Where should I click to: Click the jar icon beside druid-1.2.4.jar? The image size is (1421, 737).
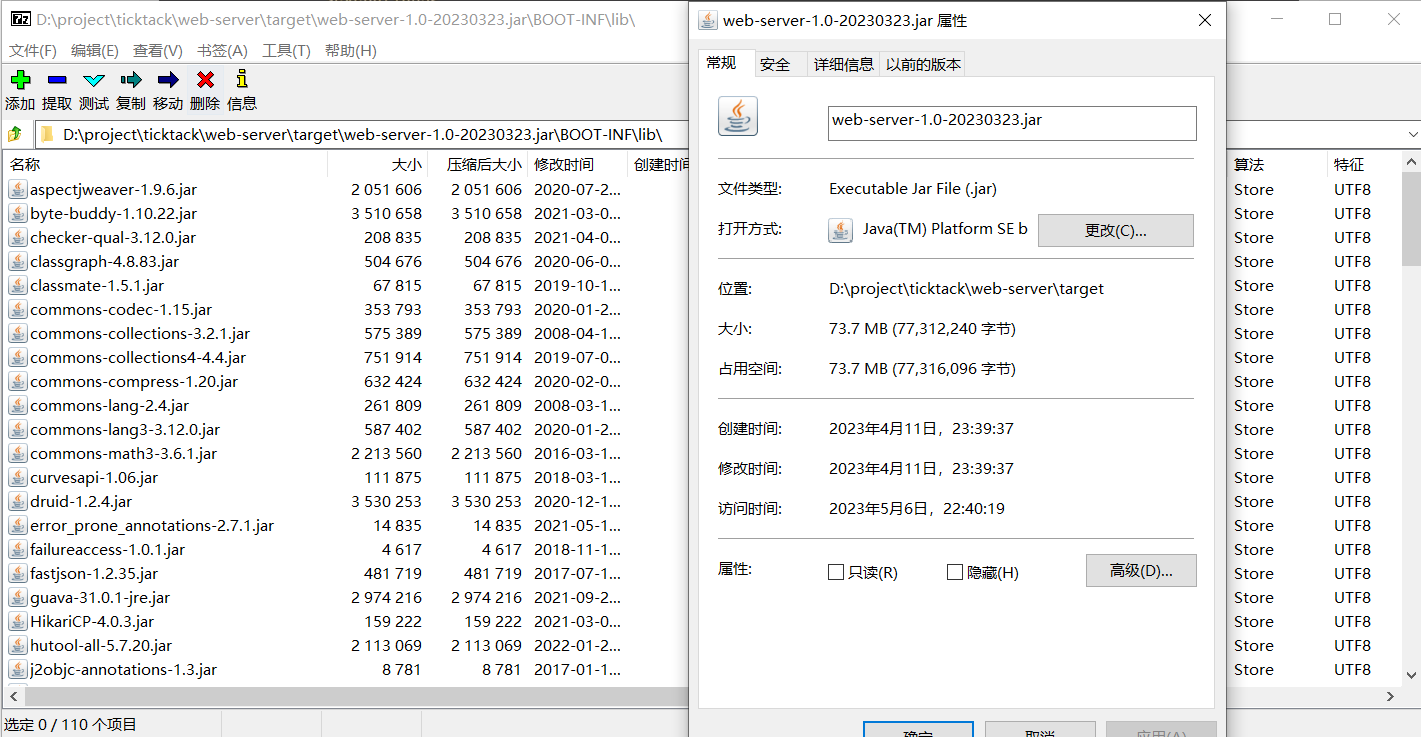coord(18,501)
